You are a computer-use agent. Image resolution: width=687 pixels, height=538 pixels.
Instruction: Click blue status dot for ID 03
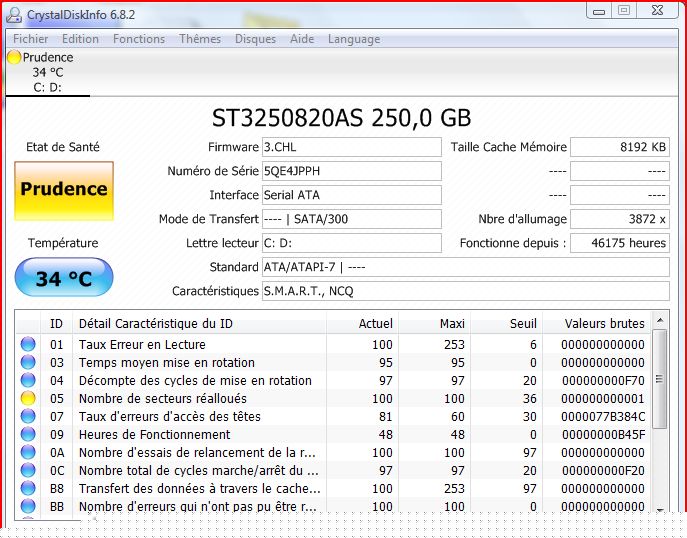pos(28,362)
